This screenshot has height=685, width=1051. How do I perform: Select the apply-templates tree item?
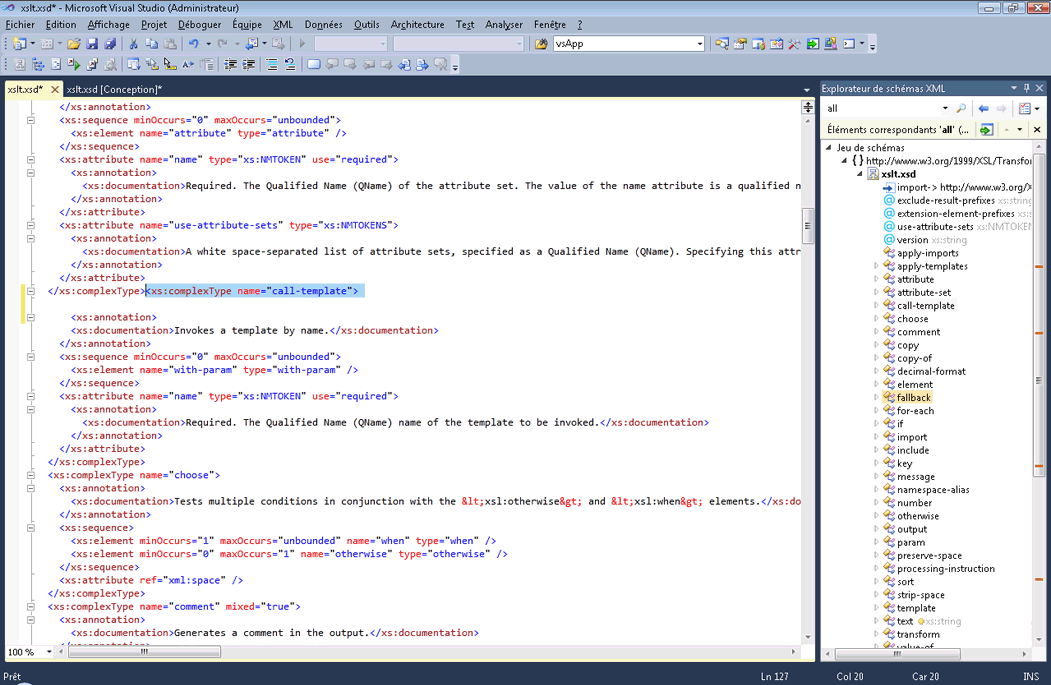pyautogui.click(x=932, y=266)
